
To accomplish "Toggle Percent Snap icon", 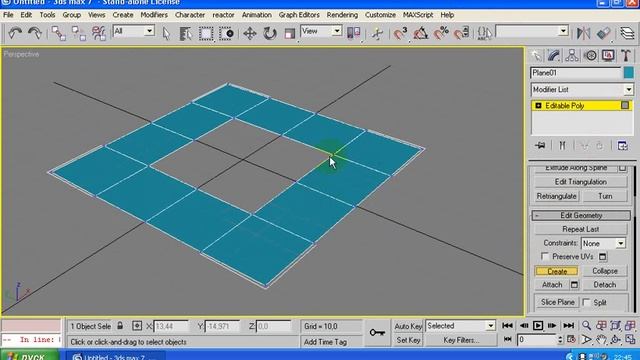I will pyautogui.click(x=441, y=33).
